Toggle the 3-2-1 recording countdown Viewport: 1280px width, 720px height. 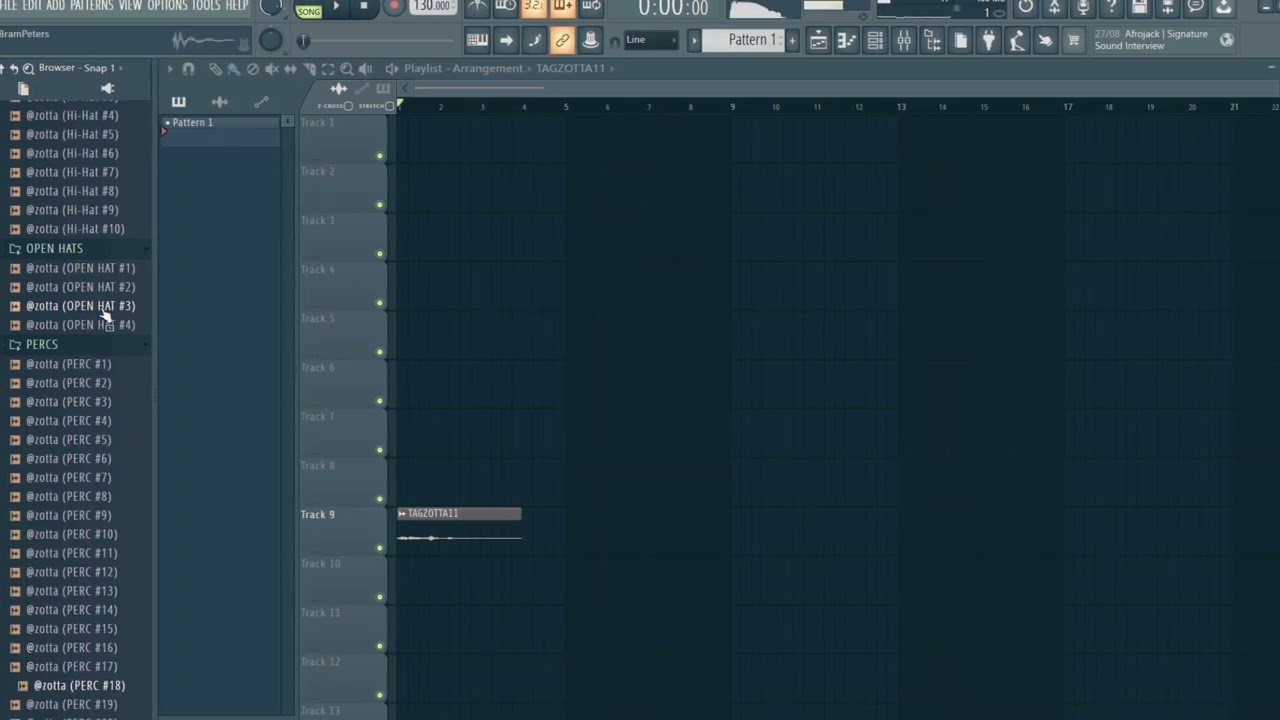coord(534,7)
